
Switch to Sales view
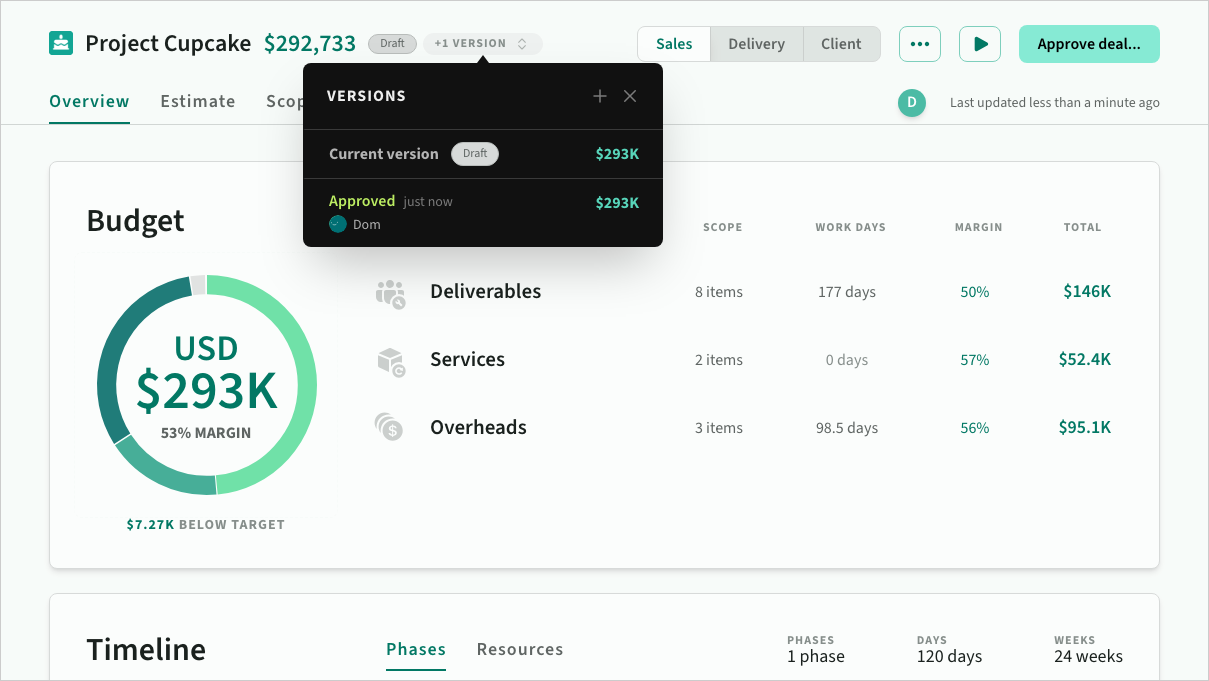pyautogui.click(x=674, y=44)
